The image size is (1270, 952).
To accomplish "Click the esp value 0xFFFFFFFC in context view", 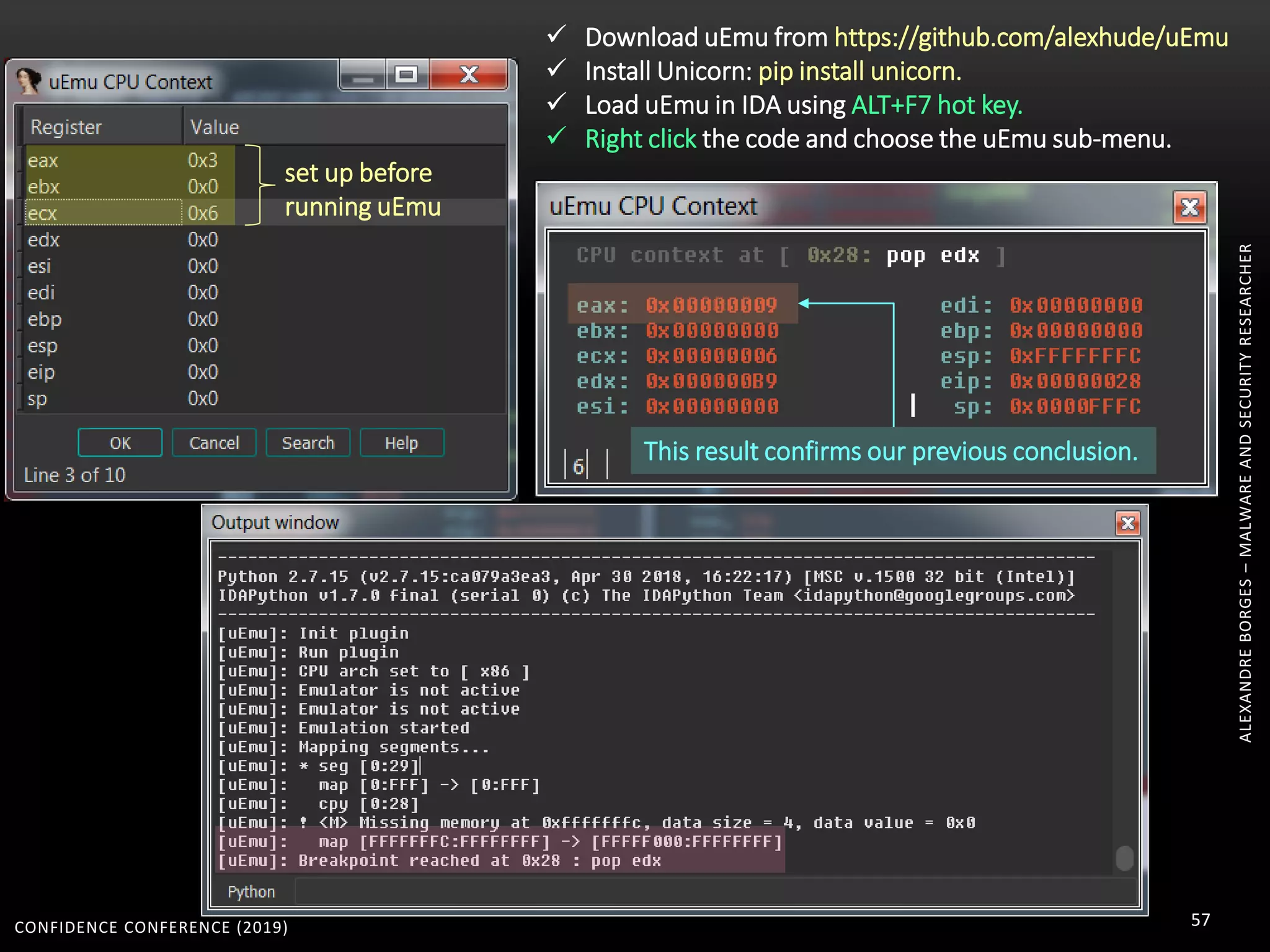I will click(x=1075, y=356).
